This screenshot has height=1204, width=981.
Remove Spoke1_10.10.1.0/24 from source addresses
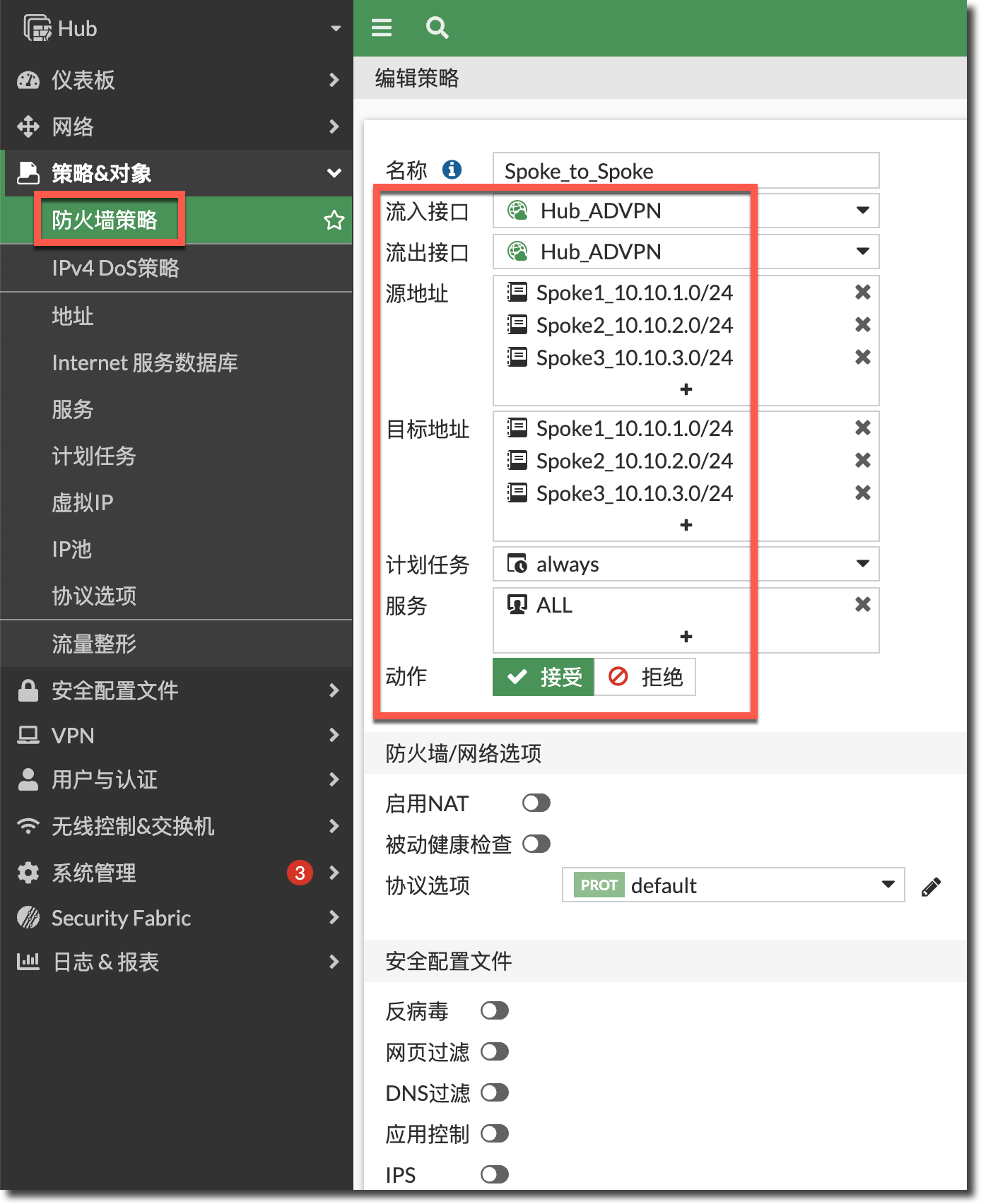tap(862, 293)
